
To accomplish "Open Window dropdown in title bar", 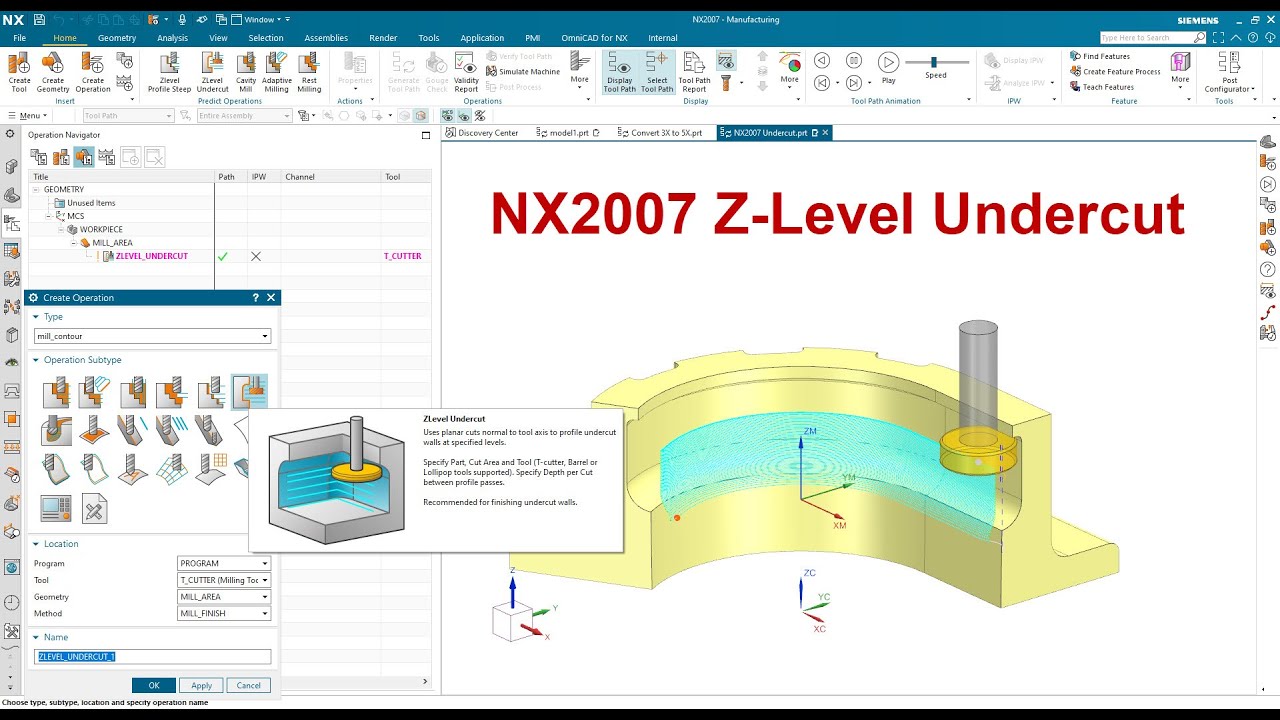I will pyautogui.click(x=260, y=19).
